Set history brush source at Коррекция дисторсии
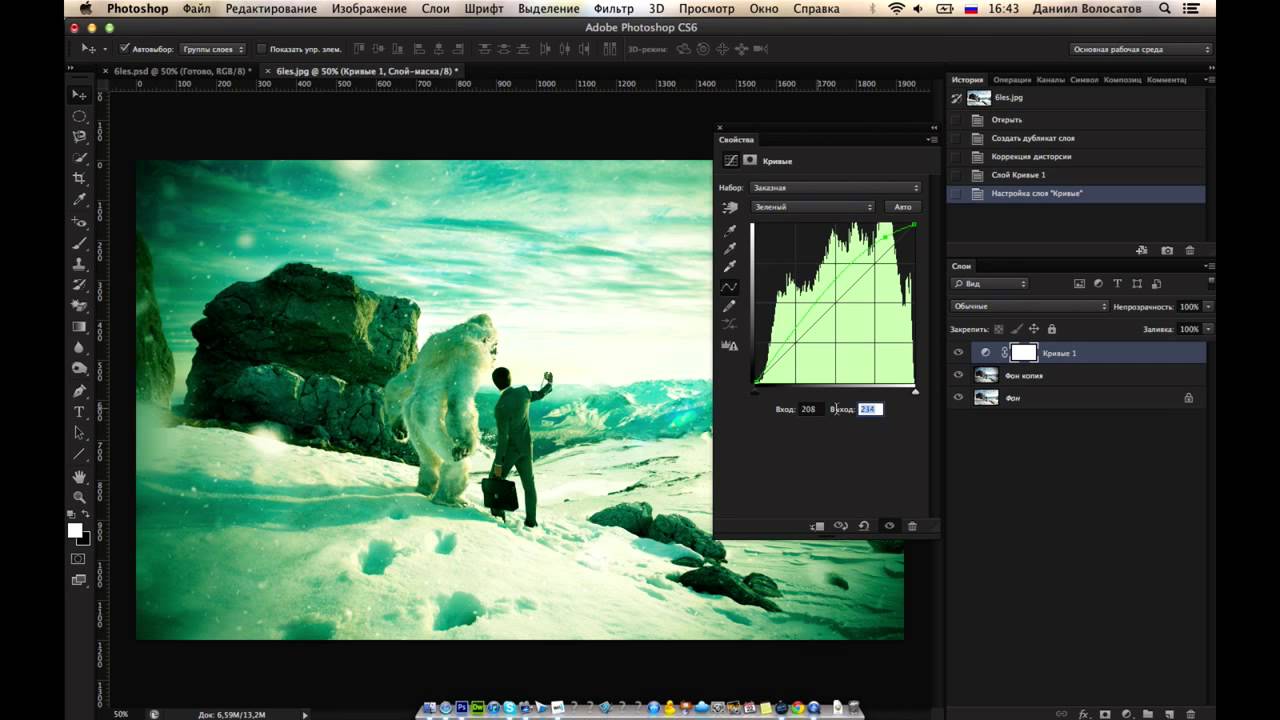This screenshot has height=720, width=1280. coord(956,157)
